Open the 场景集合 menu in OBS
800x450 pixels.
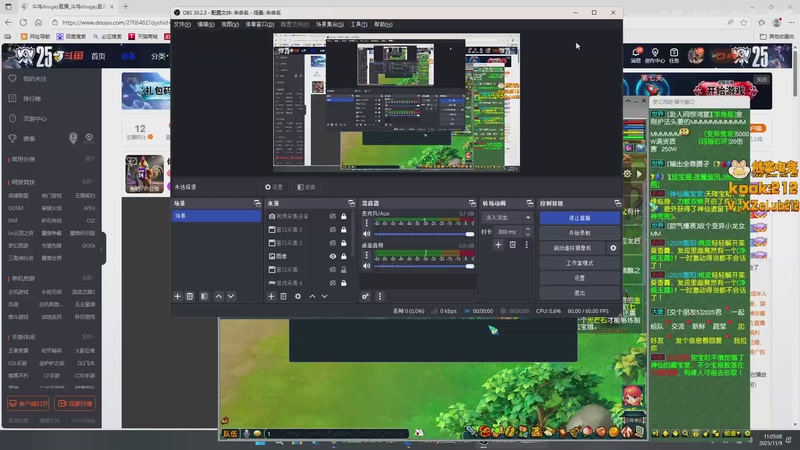[329, 24]
